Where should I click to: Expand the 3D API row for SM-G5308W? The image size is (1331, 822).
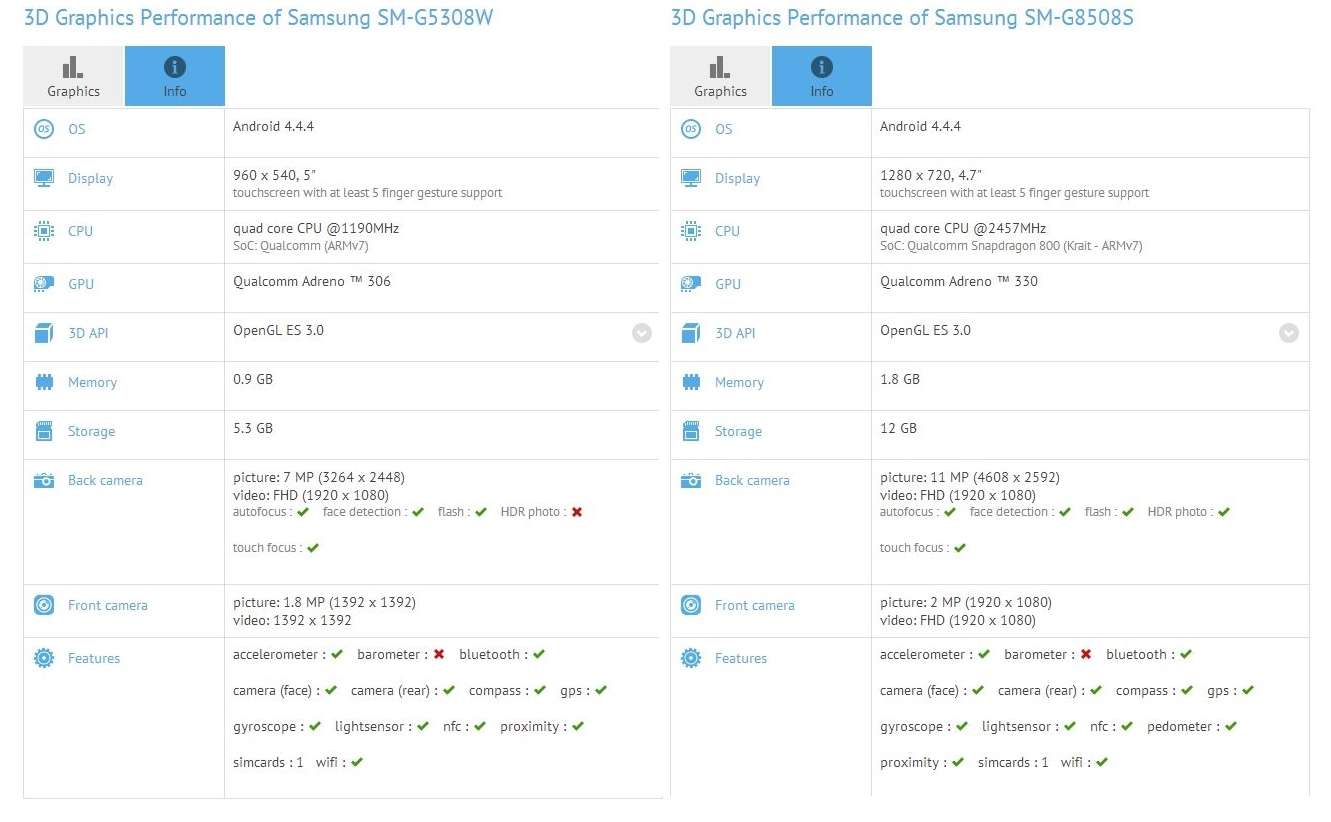(x=642, y=333)
